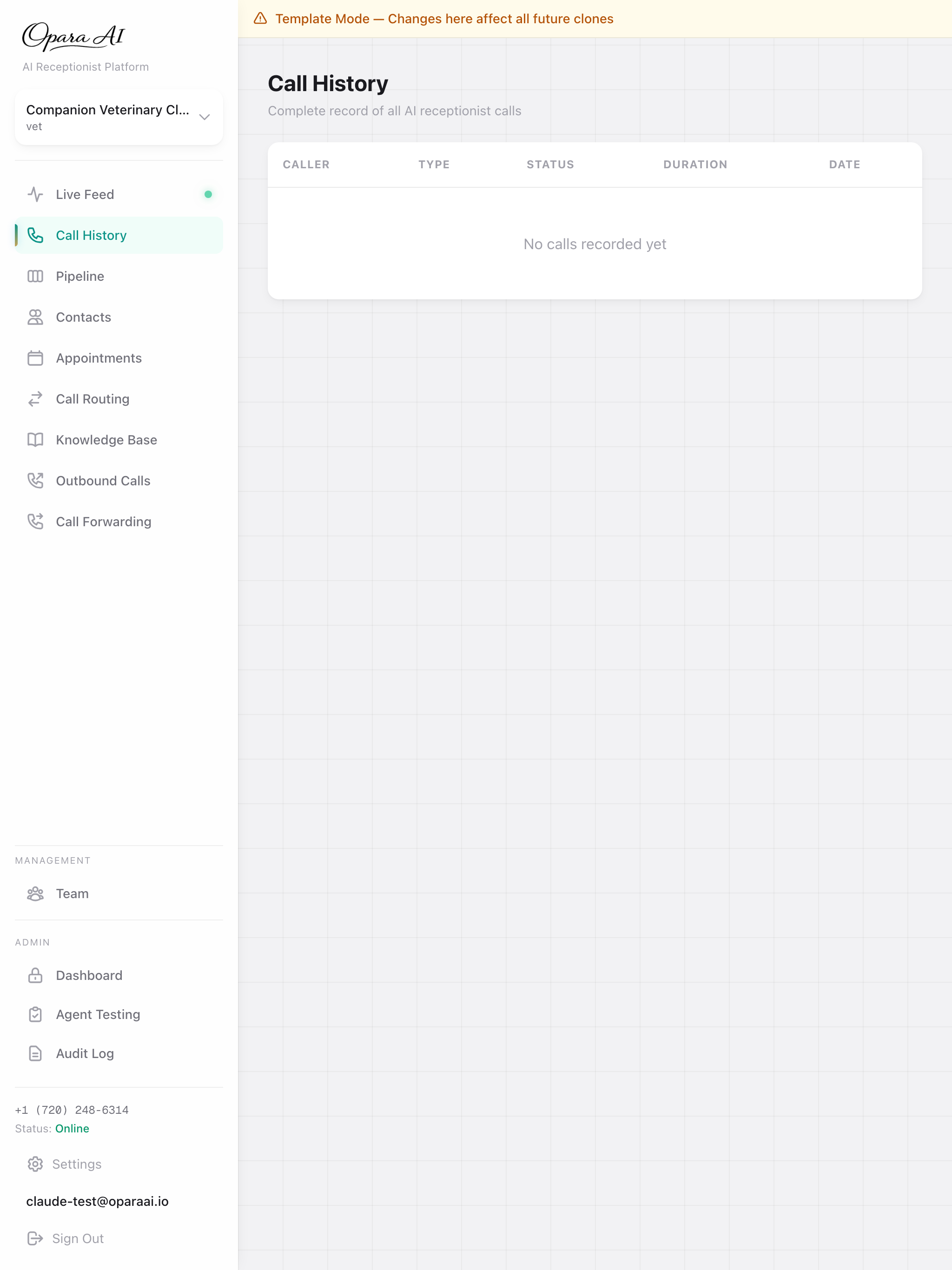The width and height of the screenshot is (952, 1270).
Task: View the Audit Log
Action: pyautogui.click(x=119, y=1053)
